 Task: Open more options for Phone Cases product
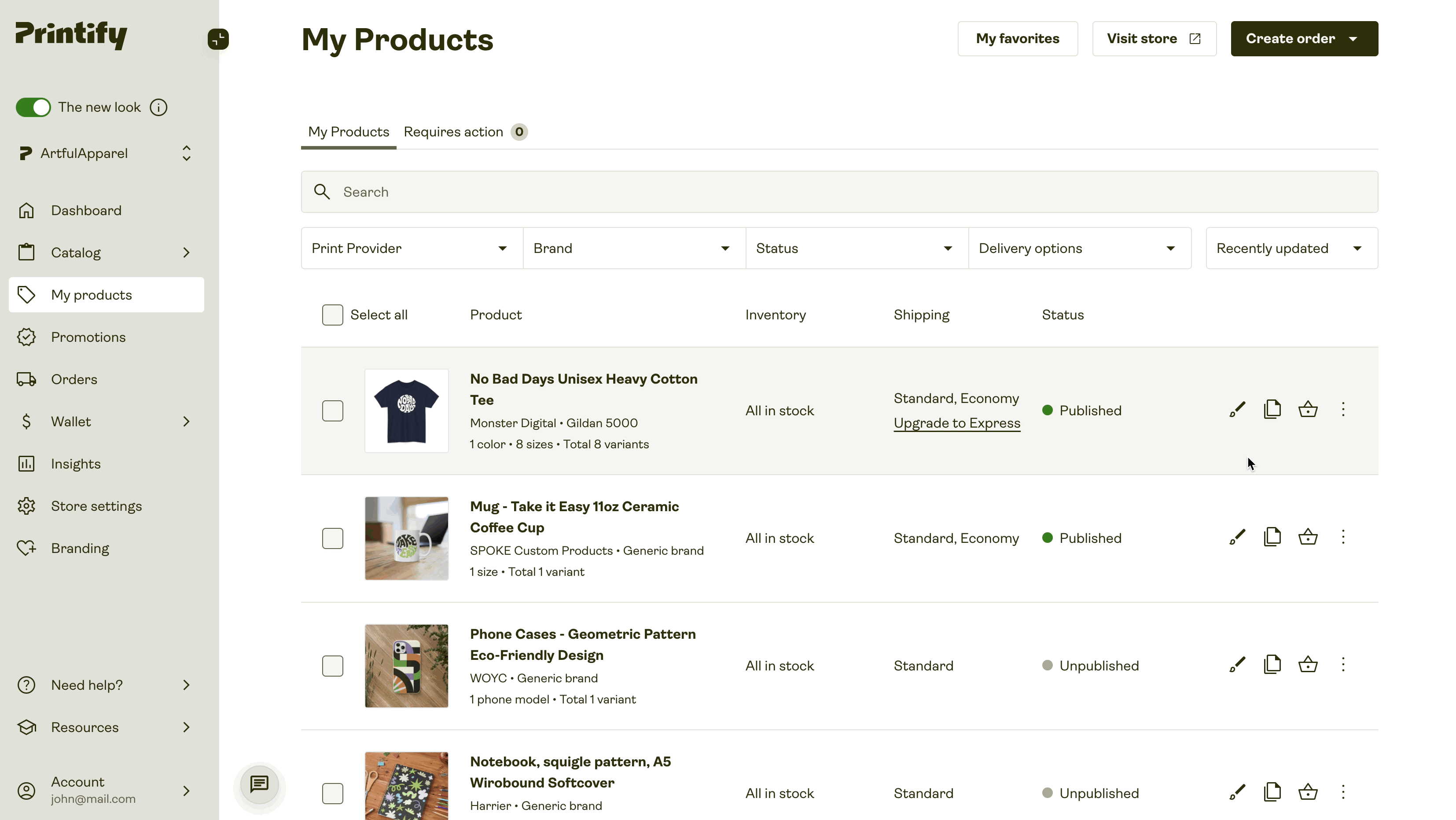click(x=1343, y=665)
